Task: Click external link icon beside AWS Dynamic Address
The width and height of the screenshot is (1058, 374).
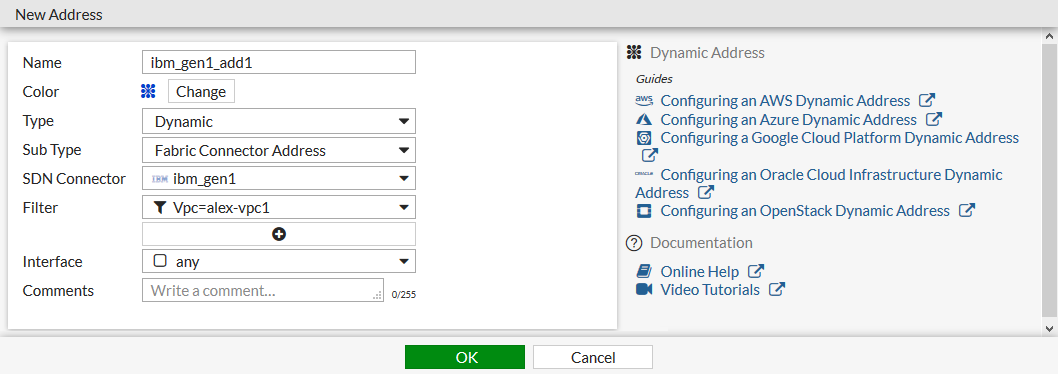Action: point(927,101)
